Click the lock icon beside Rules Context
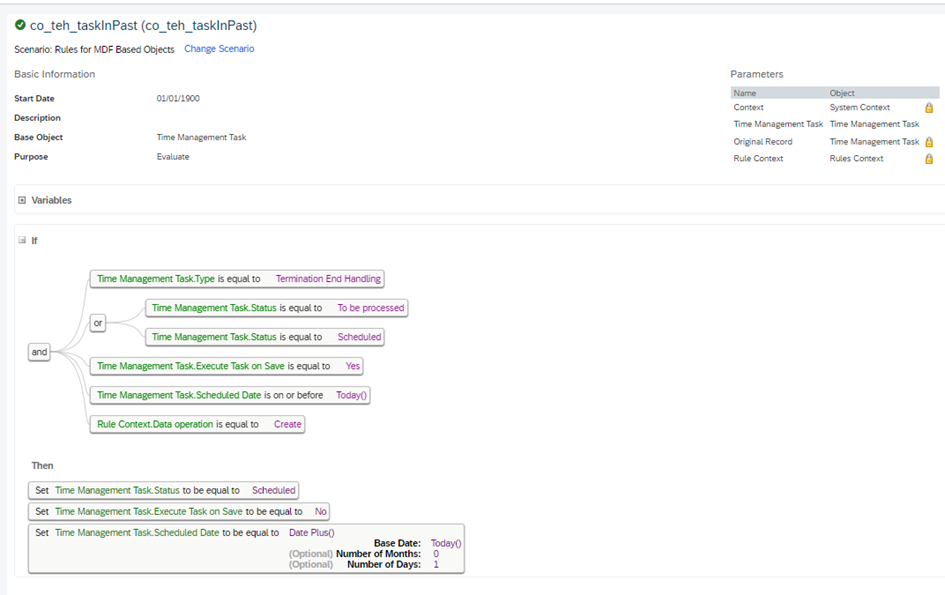The image size is (945, 595). click(x=929, y=159)
